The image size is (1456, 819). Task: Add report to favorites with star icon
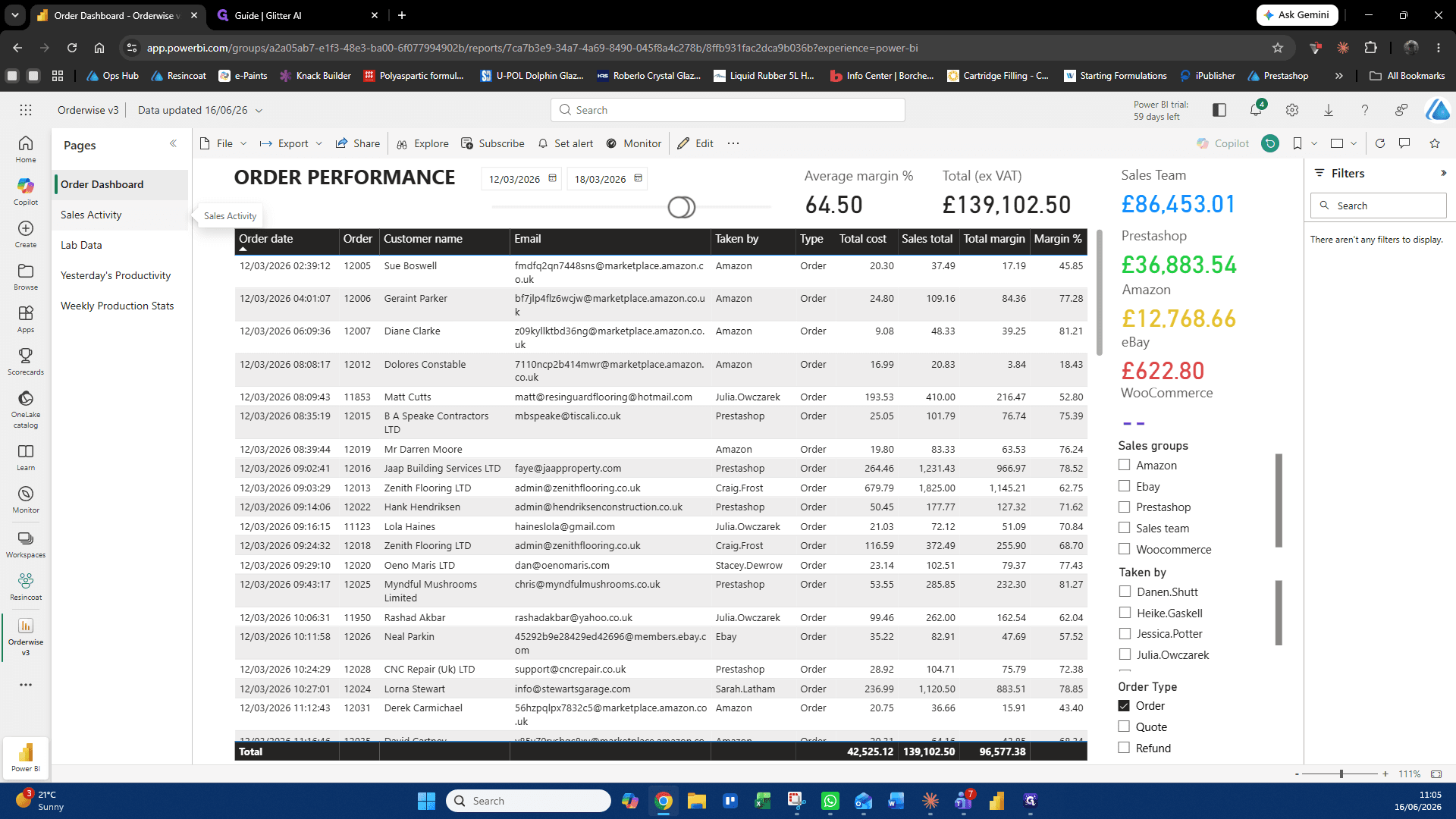[x=1435, y=143]
